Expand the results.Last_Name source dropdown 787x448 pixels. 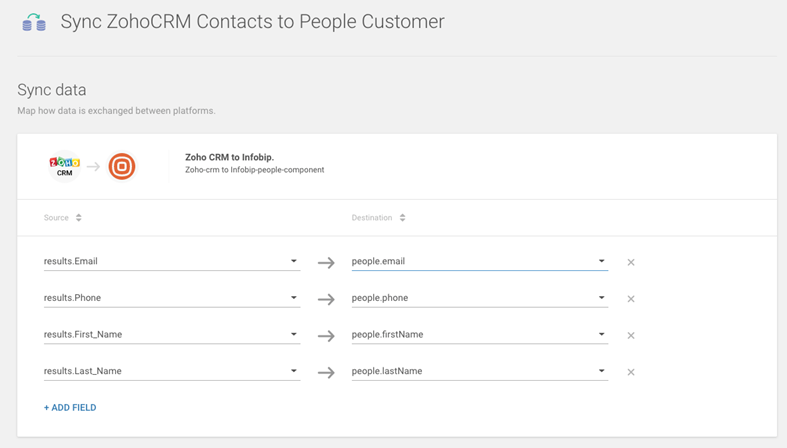(293, 371)
